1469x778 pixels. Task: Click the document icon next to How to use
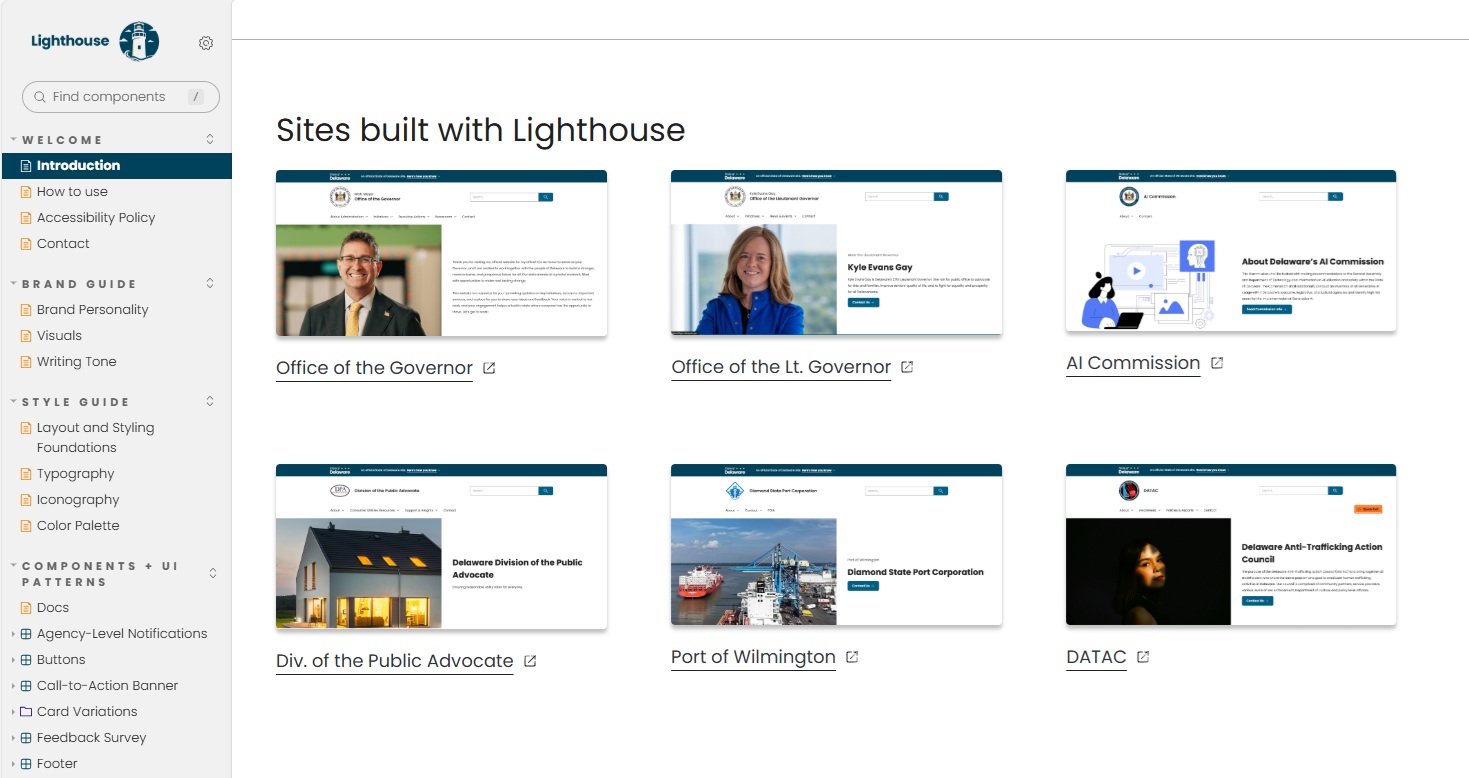[x=27, y=192]
